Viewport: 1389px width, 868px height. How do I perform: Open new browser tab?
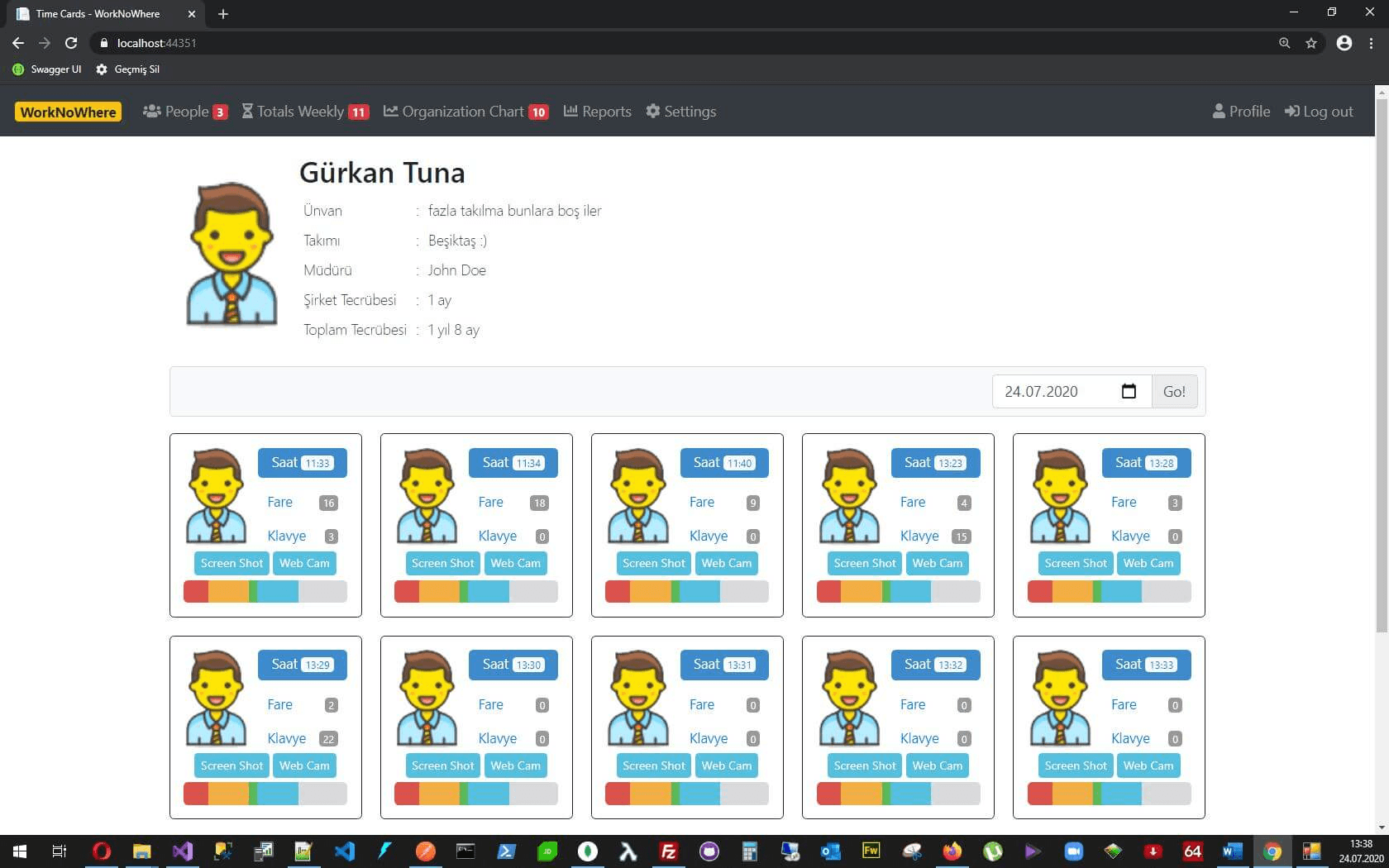223,14
